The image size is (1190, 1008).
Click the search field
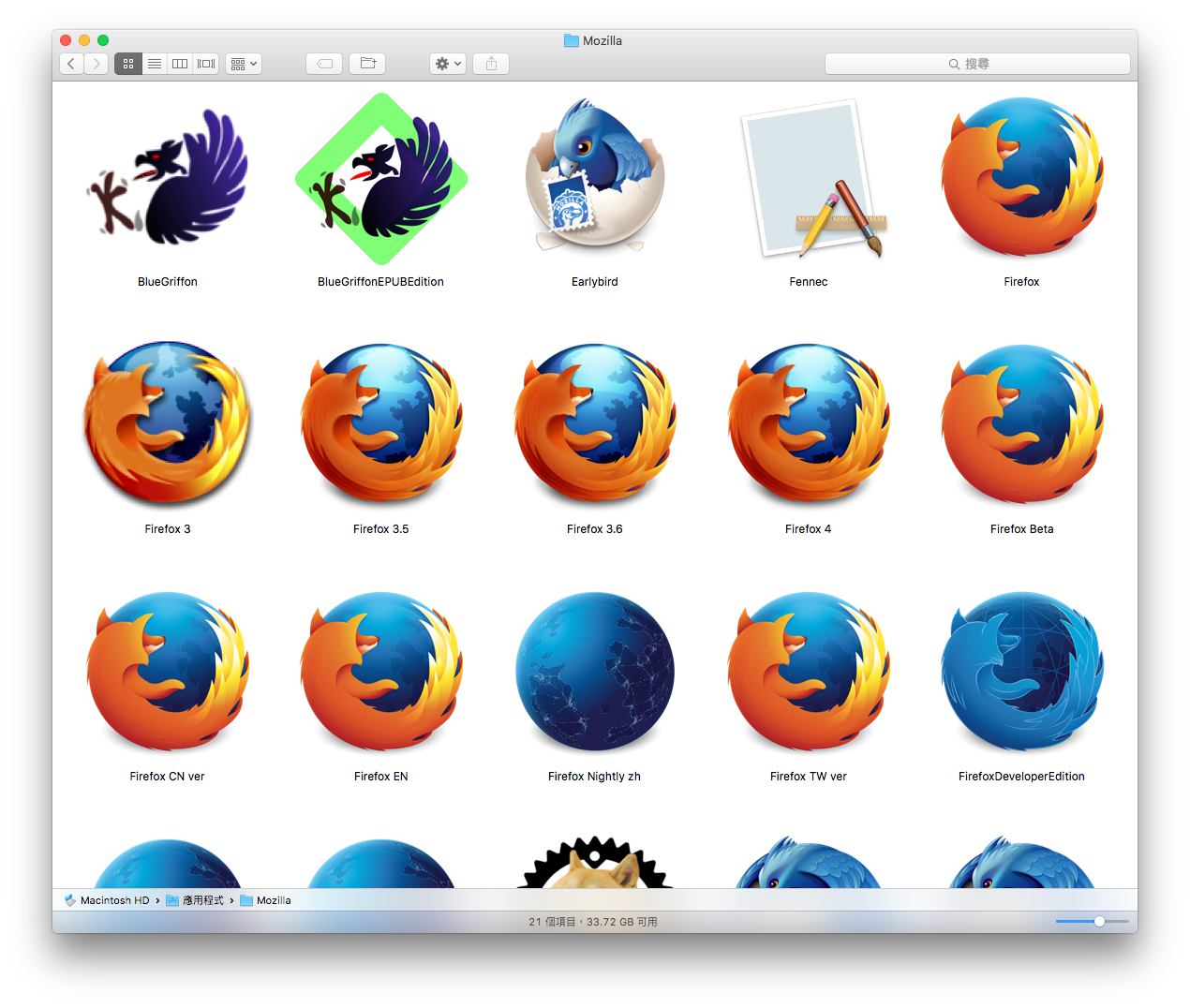coord(977,64)
